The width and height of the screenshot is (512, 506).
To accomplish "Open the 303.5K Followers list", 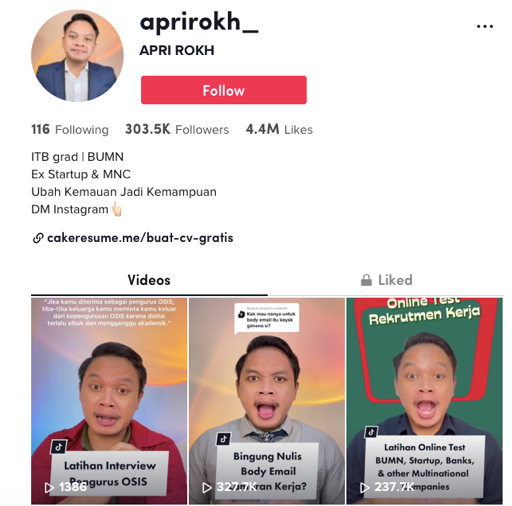I will pos(177,129).
